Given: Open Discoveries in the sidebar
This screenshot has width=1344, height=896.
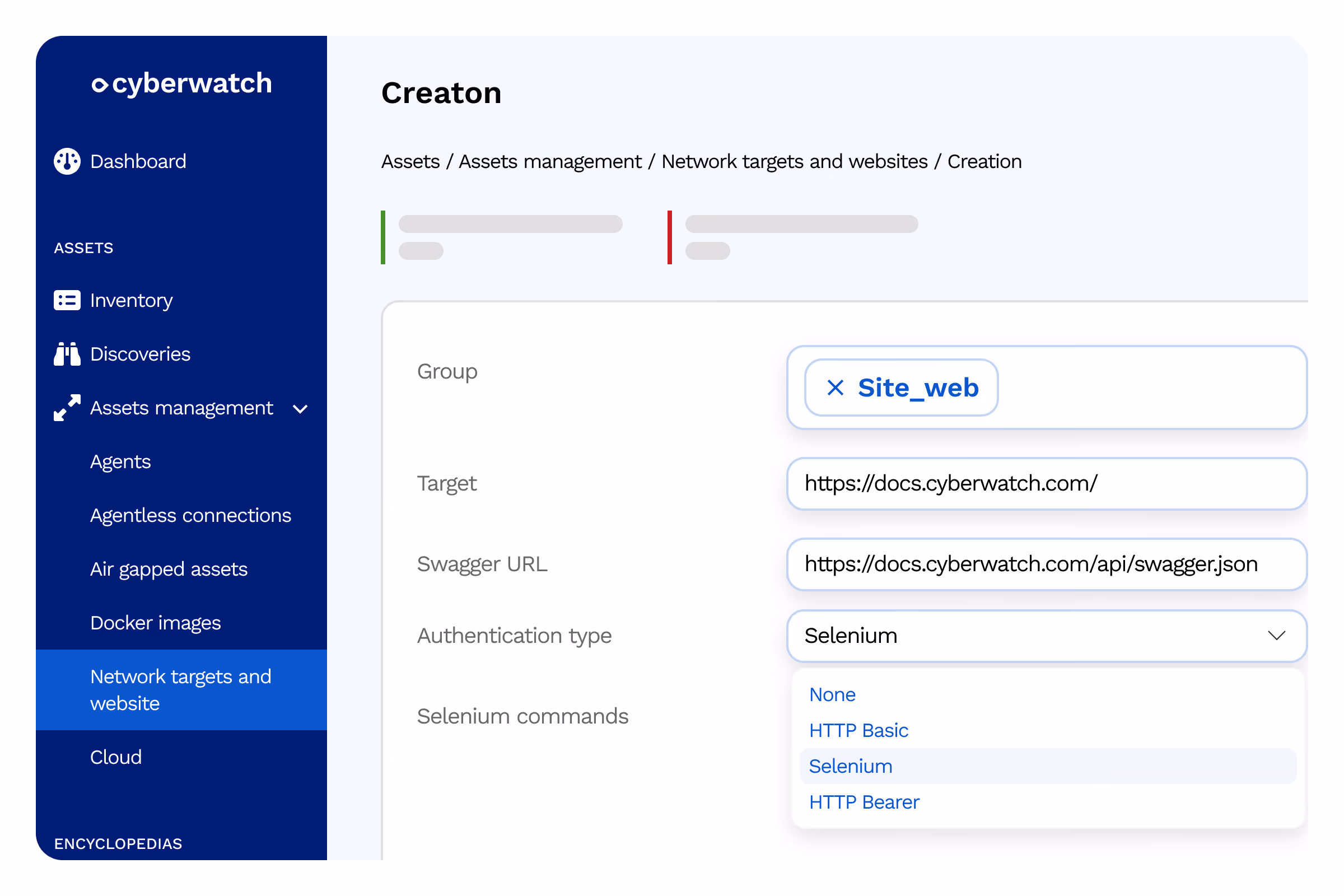Looking at the screenshot, I should point(140,354).
